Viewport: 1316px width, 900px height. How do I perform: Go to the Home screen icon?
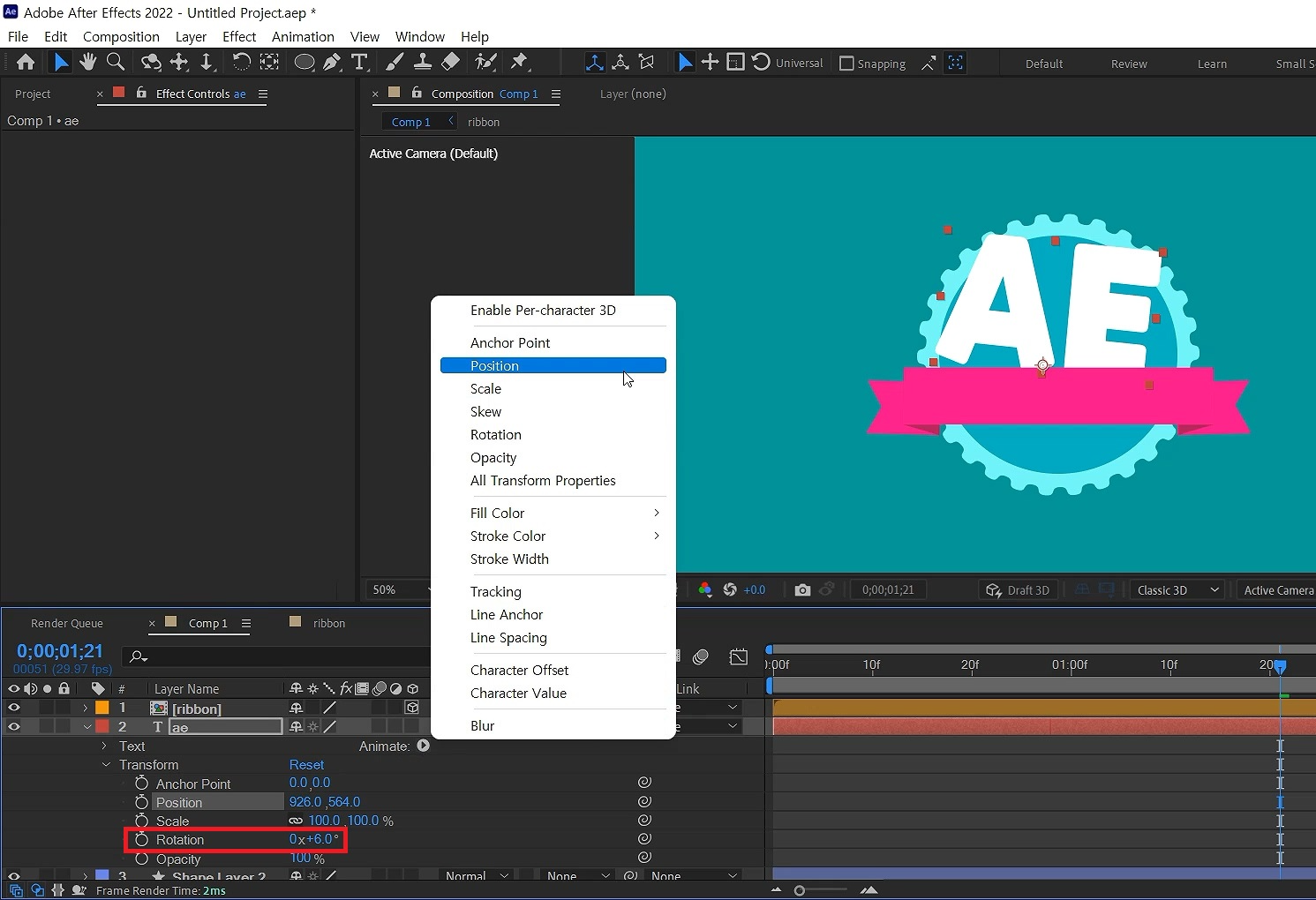tap(26, 62)
